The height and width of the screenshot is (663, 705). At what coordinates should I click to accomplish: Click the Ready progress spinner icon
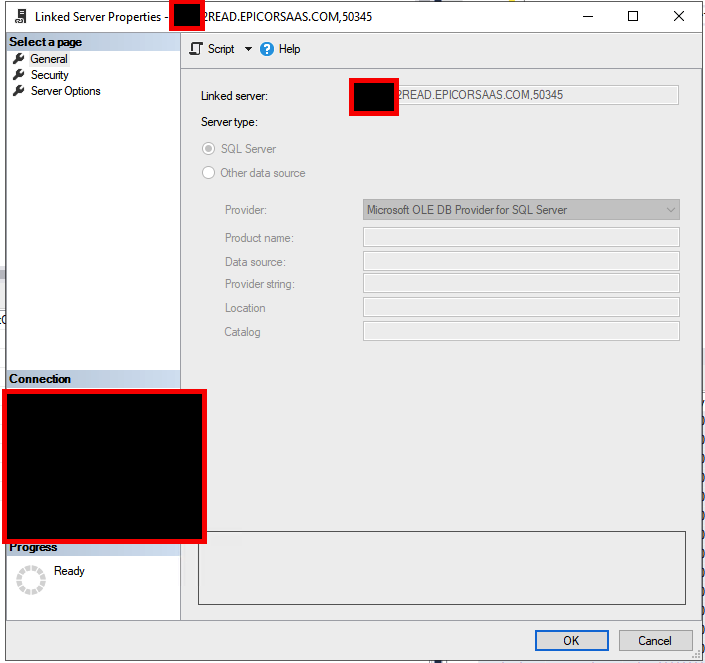click(31, 580)
